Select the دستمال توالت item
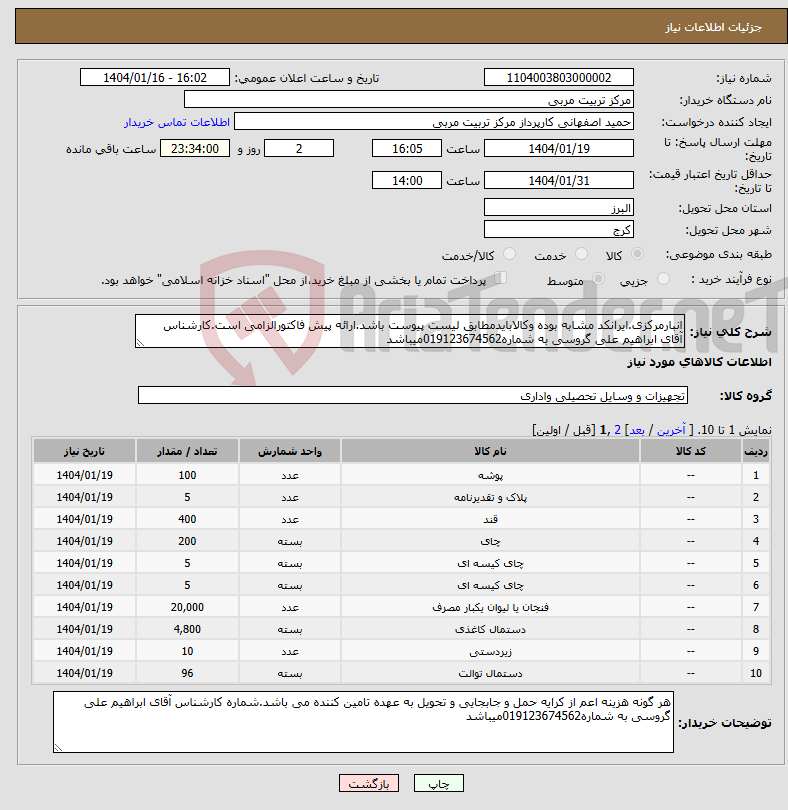The width and height of the screenshot is (788, 810). [490, 673]
